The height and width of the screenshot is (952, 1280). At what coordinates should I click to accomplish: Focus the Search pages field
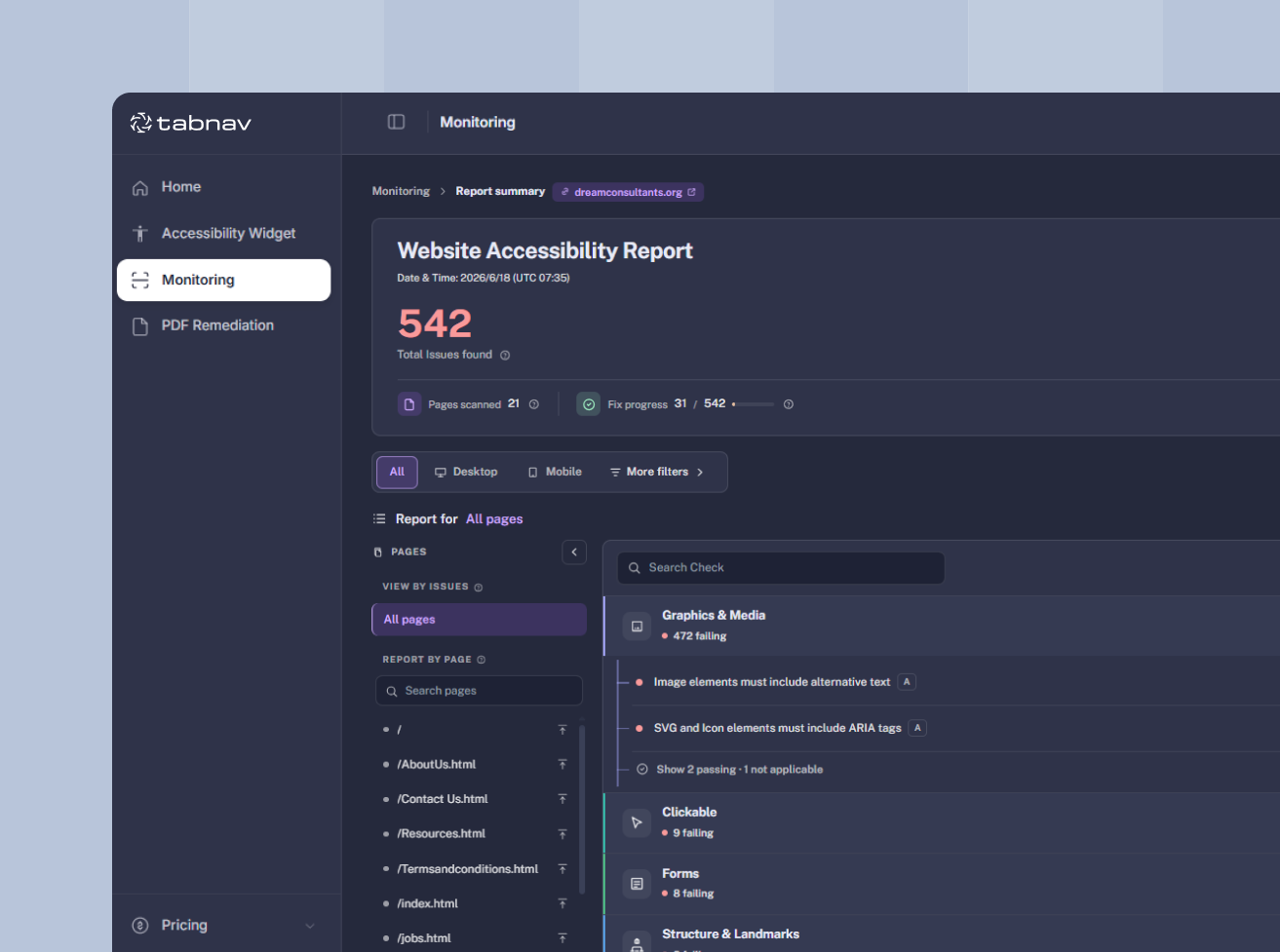click(479, 691)
